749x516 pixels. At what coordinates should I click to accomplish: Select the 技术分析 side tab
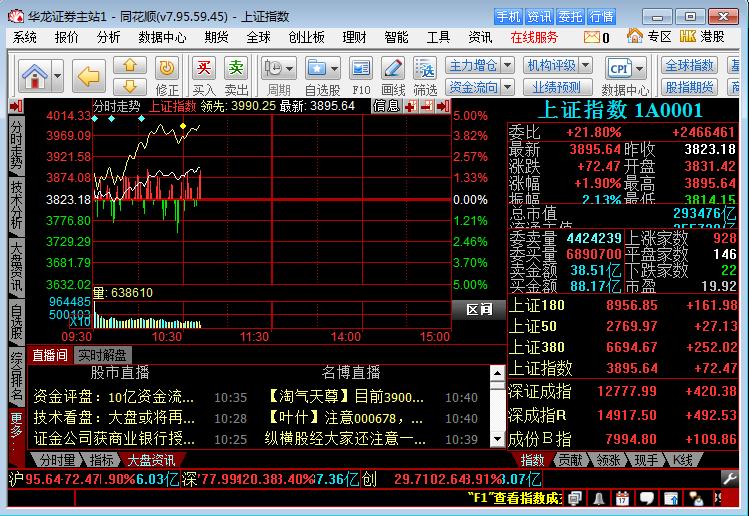(16, 205)
